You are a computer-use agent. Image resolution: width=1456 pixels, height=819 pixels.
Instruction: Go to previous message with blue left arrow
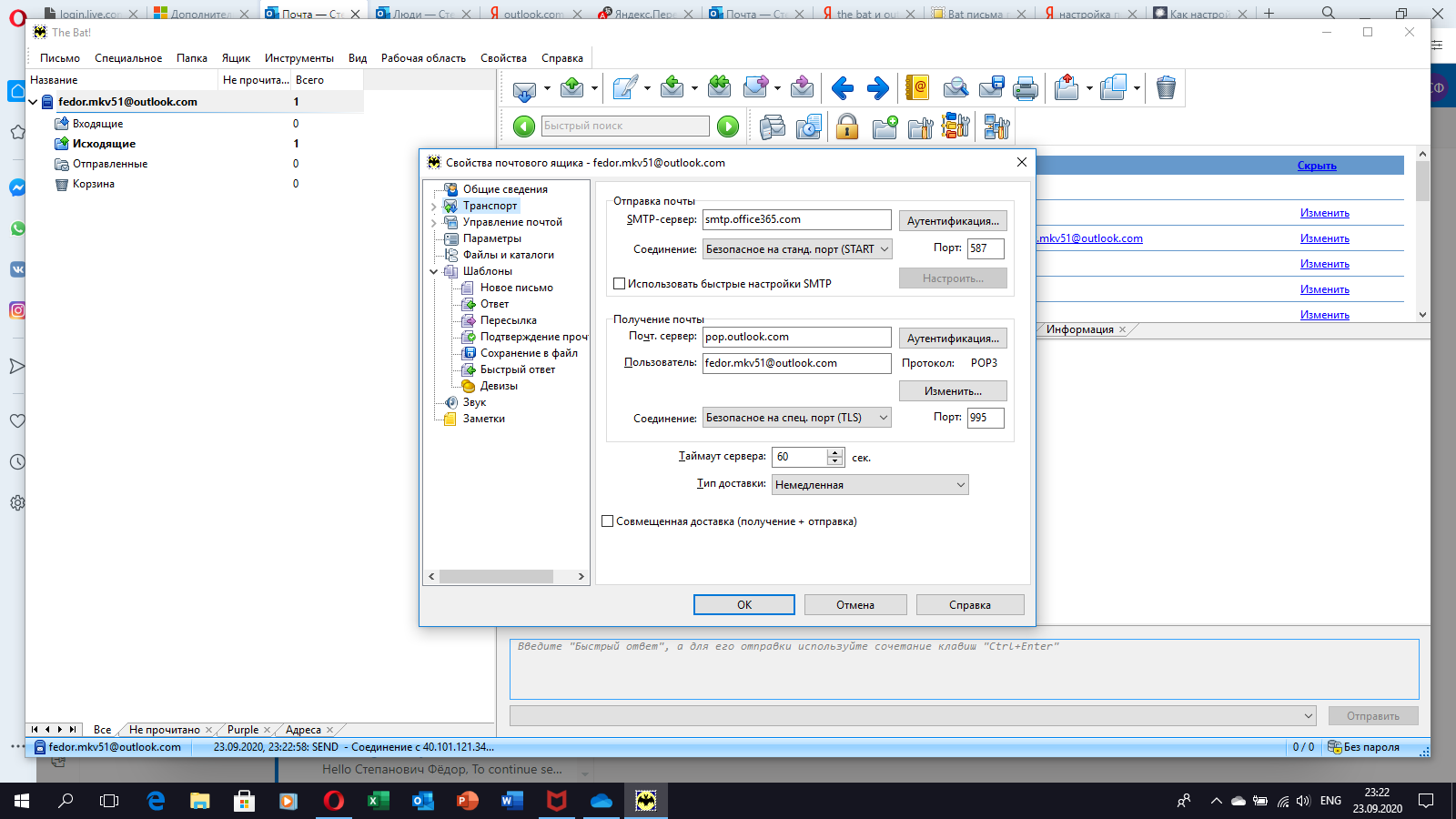[843, 88]
